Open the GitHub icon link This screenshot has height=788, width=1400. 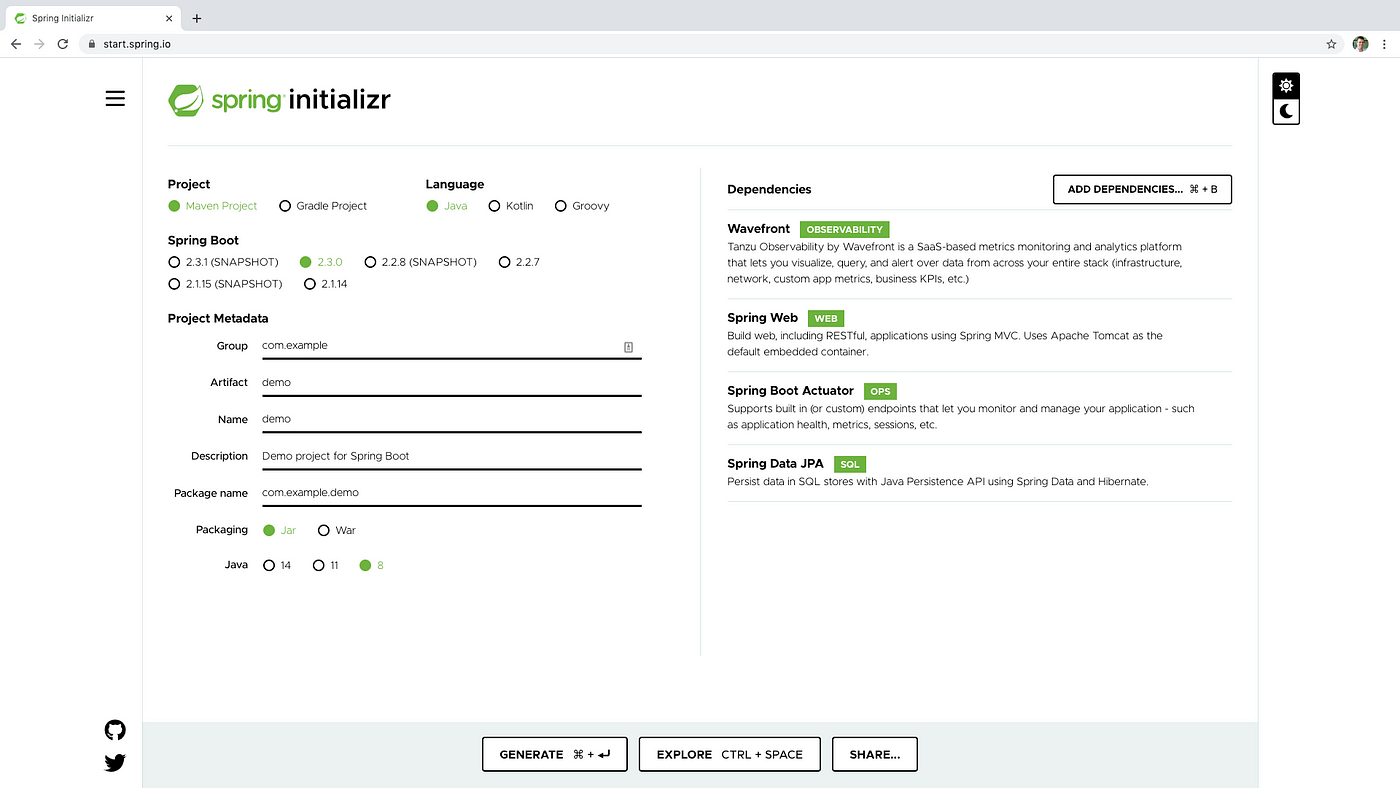coord(115,730)
